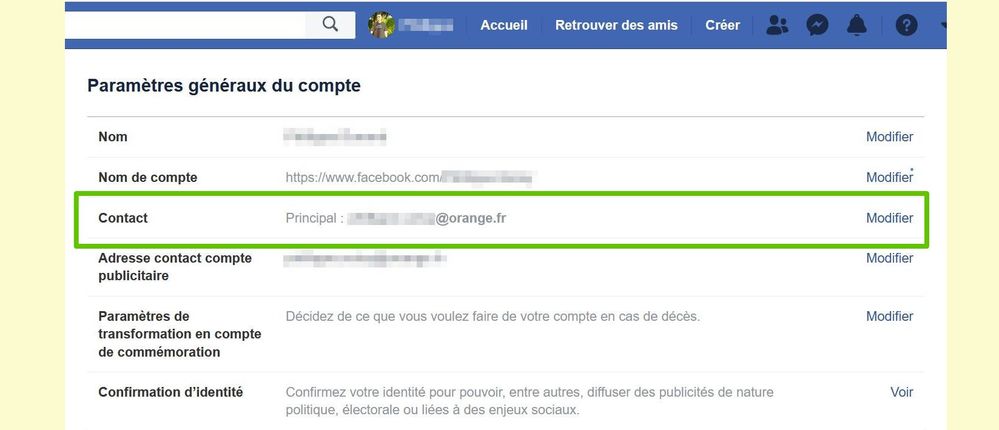Open the friend requests icon
This screenshot has height=430, width=999.
(777, 25)
